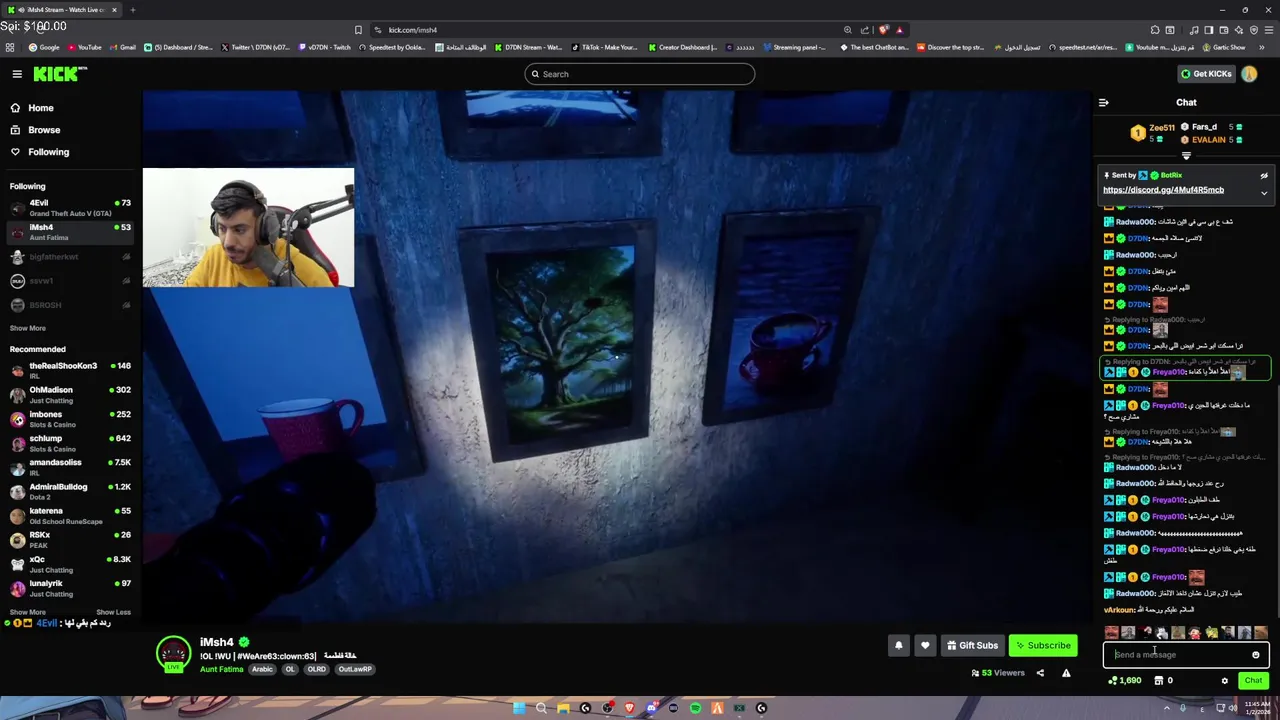This screenshot has width=1280, height=720.
Task: Open bigfatherkwt offline channel
Action: click(x=70, y=257)
